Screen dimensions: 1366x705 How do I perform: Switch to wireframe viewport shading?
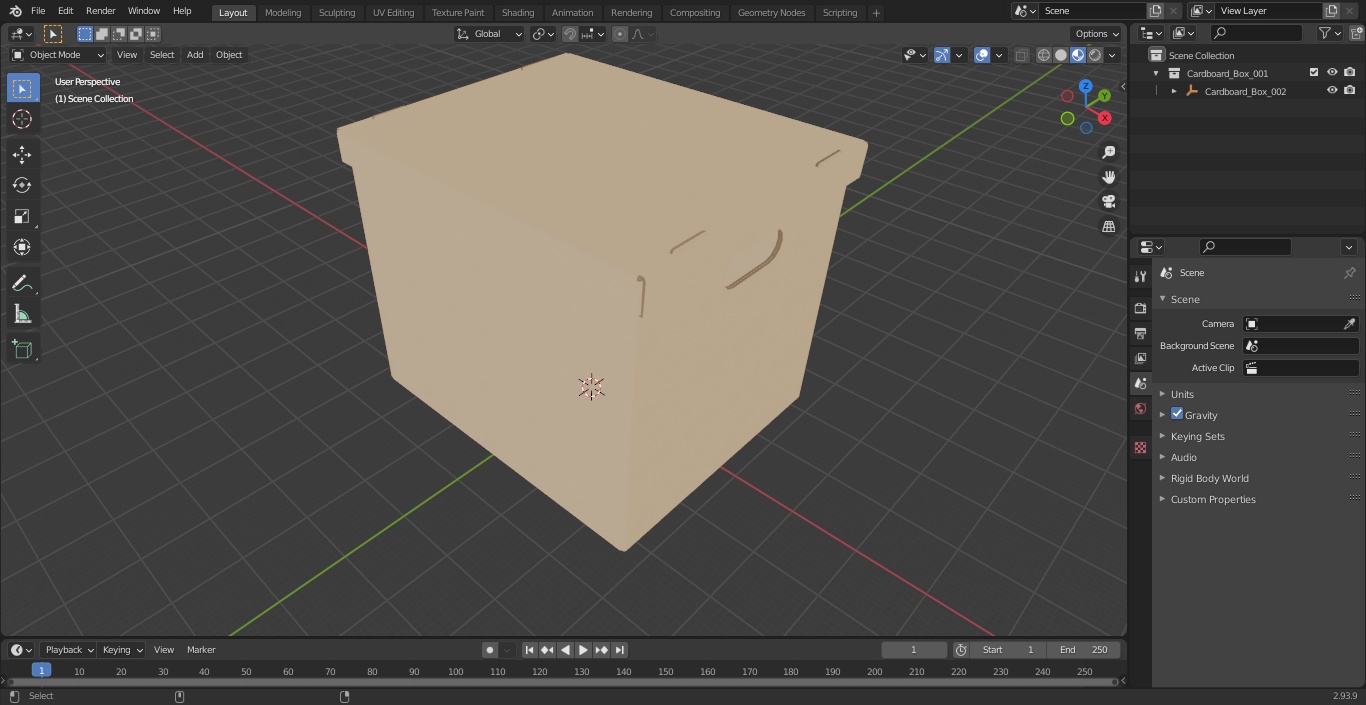click(1044, 55)
